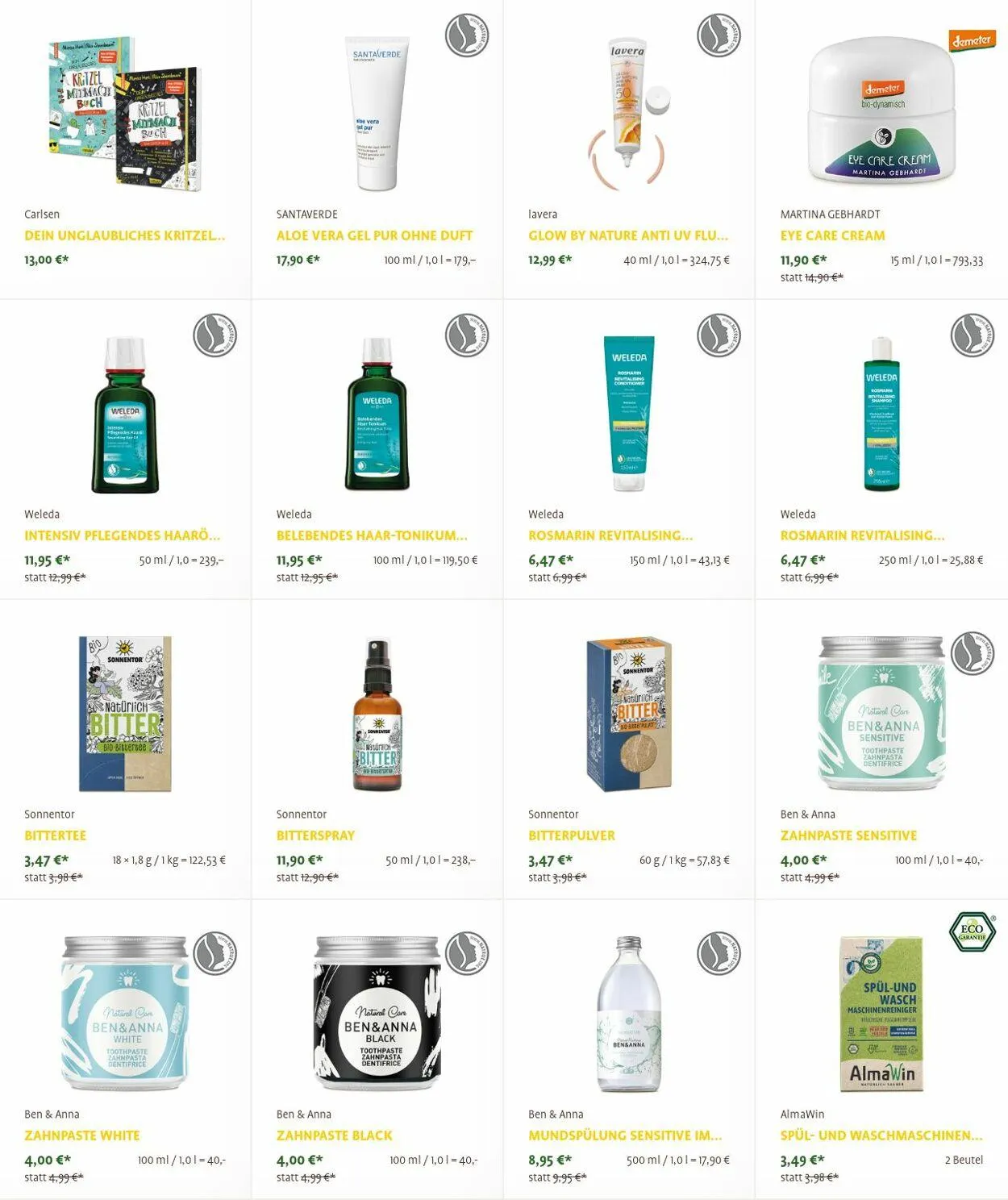Click the demeter badge on Eye Care Cream
Screen dimensions: 1008x1200
[972, 40]
